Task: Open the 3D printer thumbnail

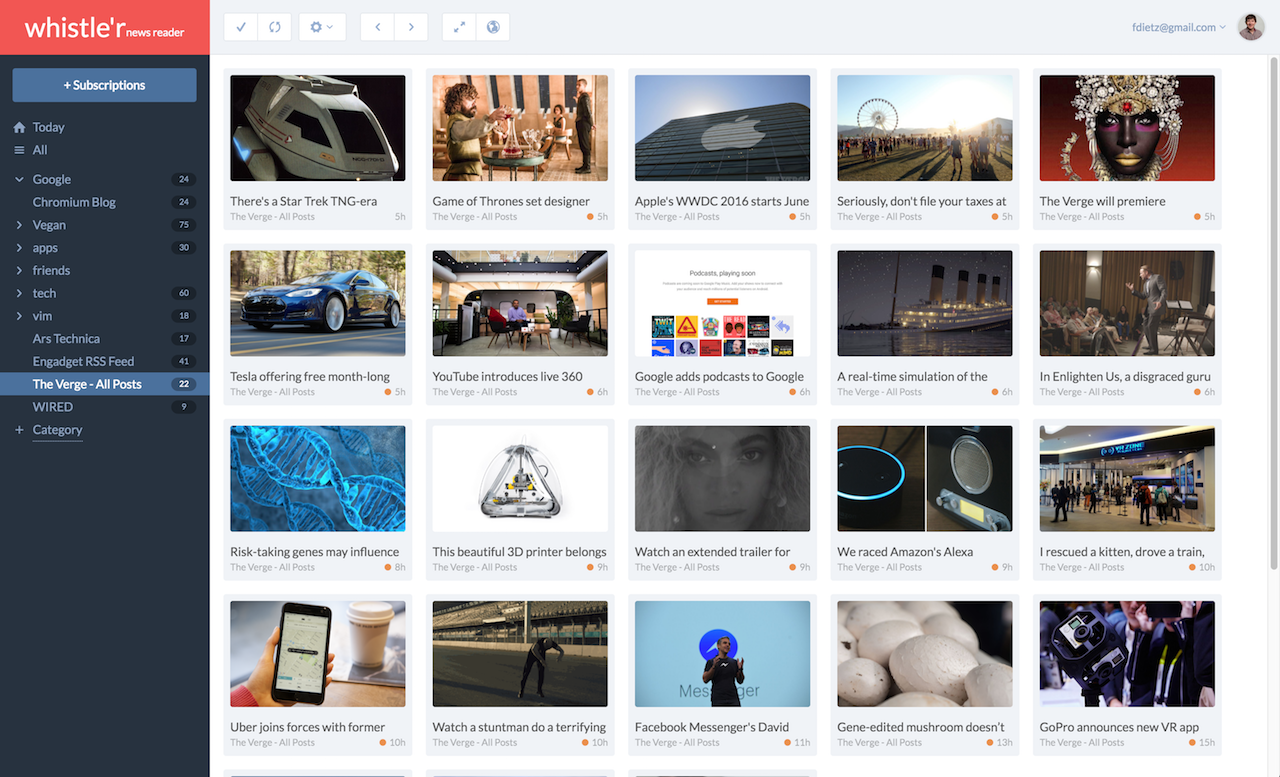Action: [520, 478]
